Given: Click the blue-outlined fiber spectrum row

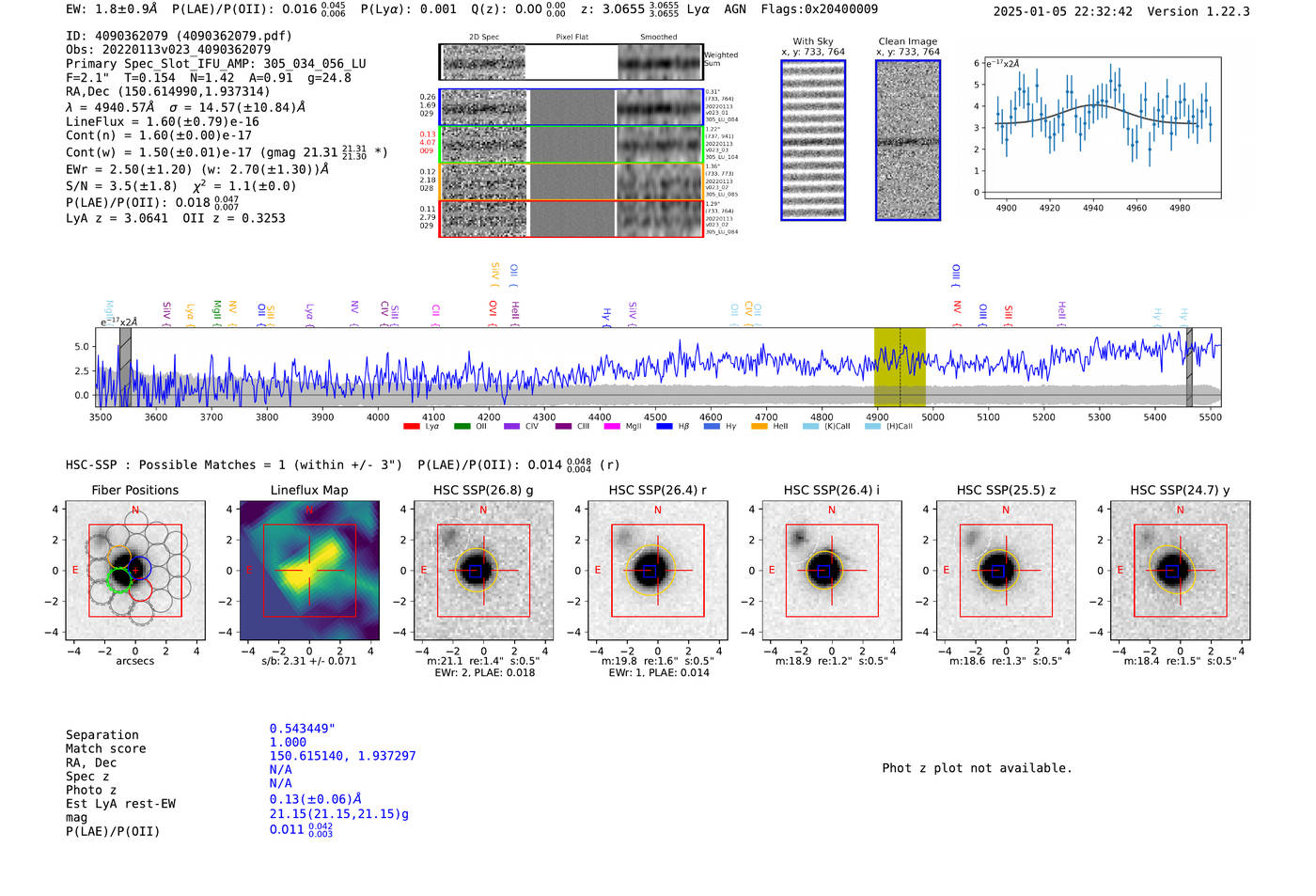Looking at the screenshot, I should [572, 107].
